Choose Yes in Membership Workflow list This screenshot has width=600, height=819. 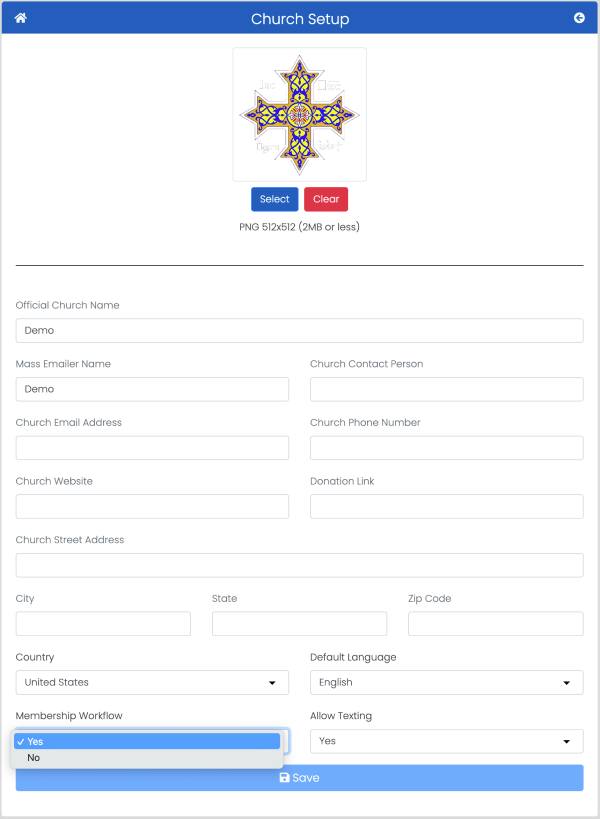pyautogui.click(x=147, y=741)
